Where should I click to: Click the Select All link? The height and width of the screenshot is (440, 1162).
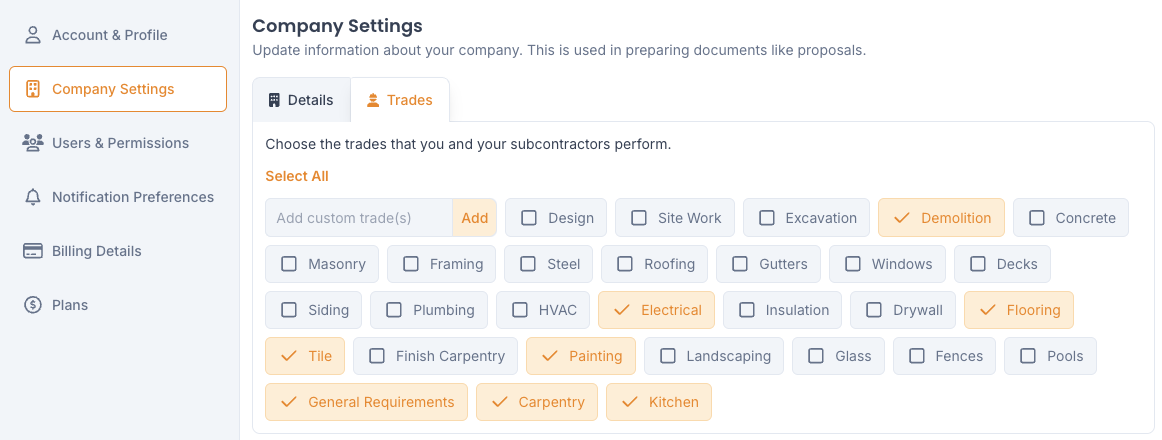pos(296,176)
